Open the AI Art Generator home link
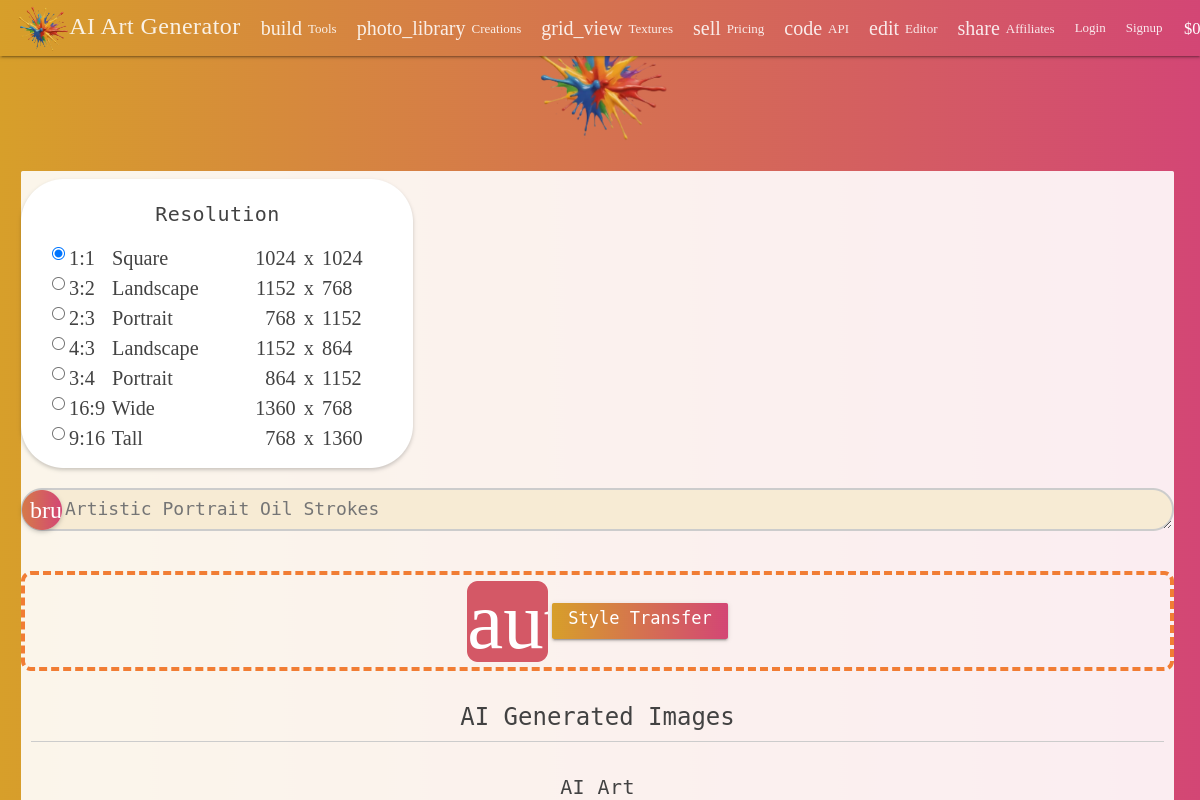This screenshot has height=800, width=1200. click(155, 26)
